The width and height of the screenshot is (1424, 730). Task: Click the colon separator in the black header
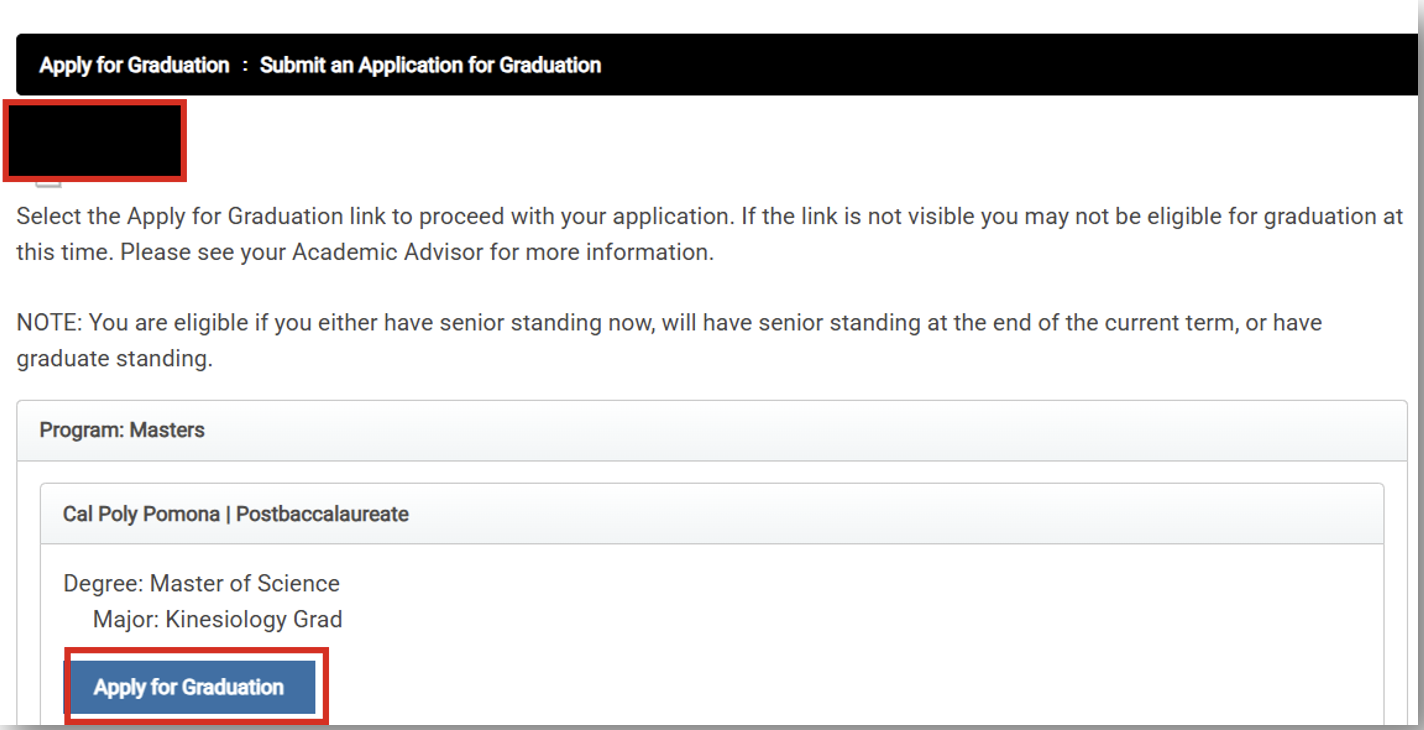point(245,65)
